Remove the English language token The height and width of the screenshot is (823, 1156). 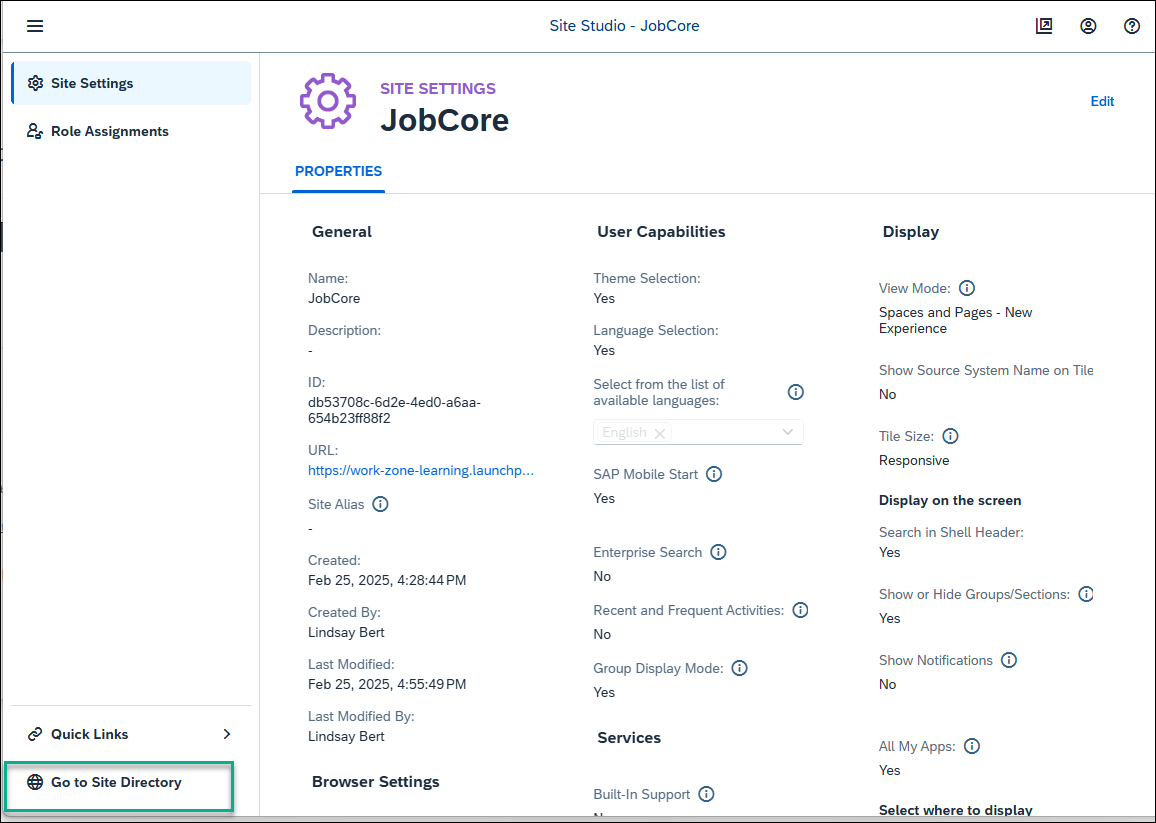tap(660, 434)
